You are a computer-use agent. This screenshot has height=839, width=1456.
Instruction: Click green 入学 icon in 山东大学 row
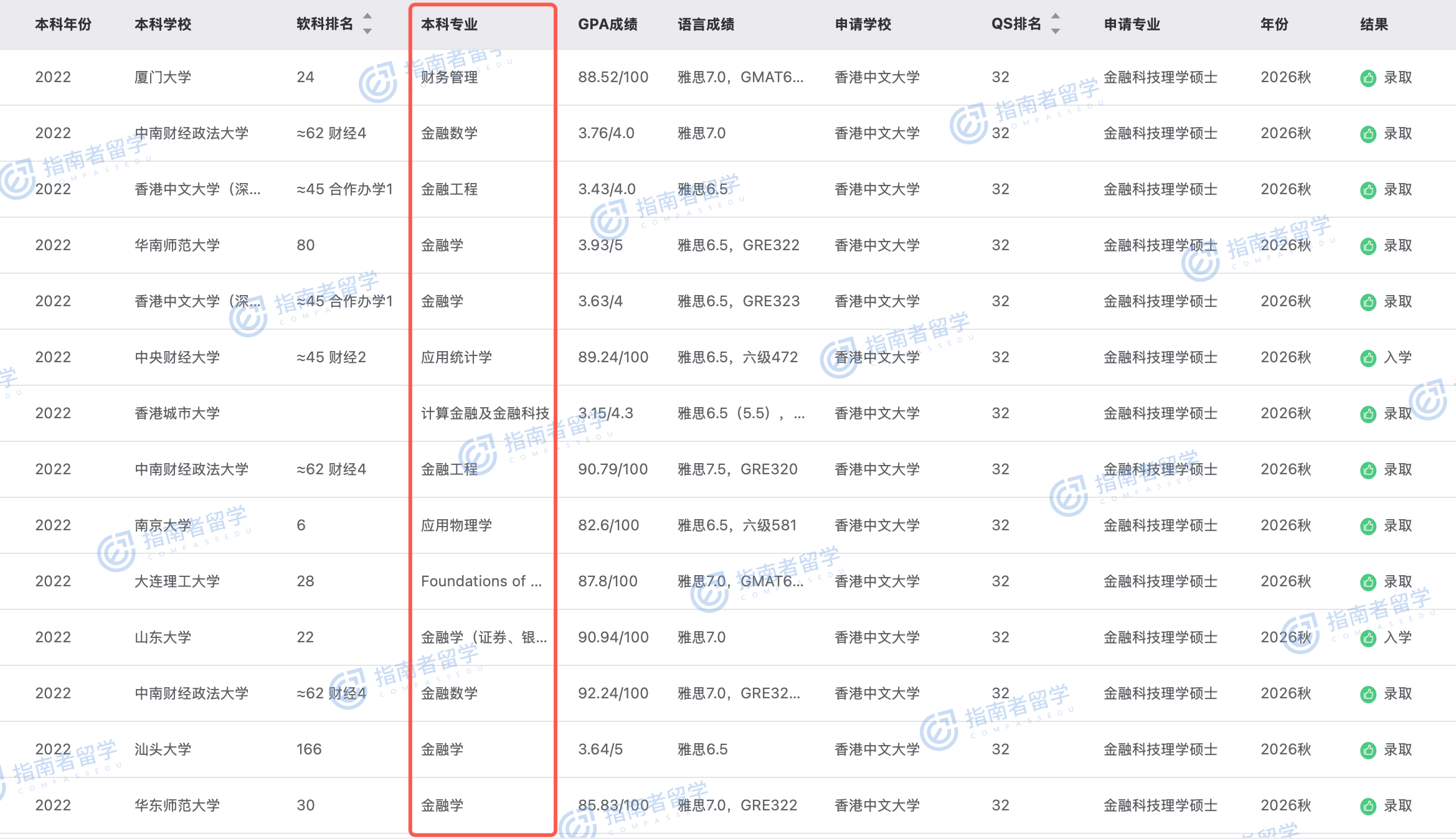click(1368, 638)
